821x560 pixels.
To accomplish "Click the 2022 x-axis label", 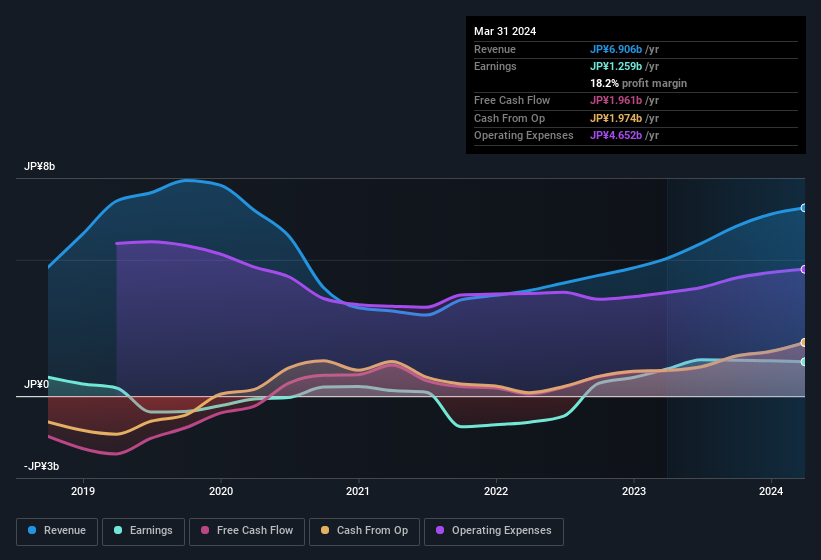I will click(496, 491).
